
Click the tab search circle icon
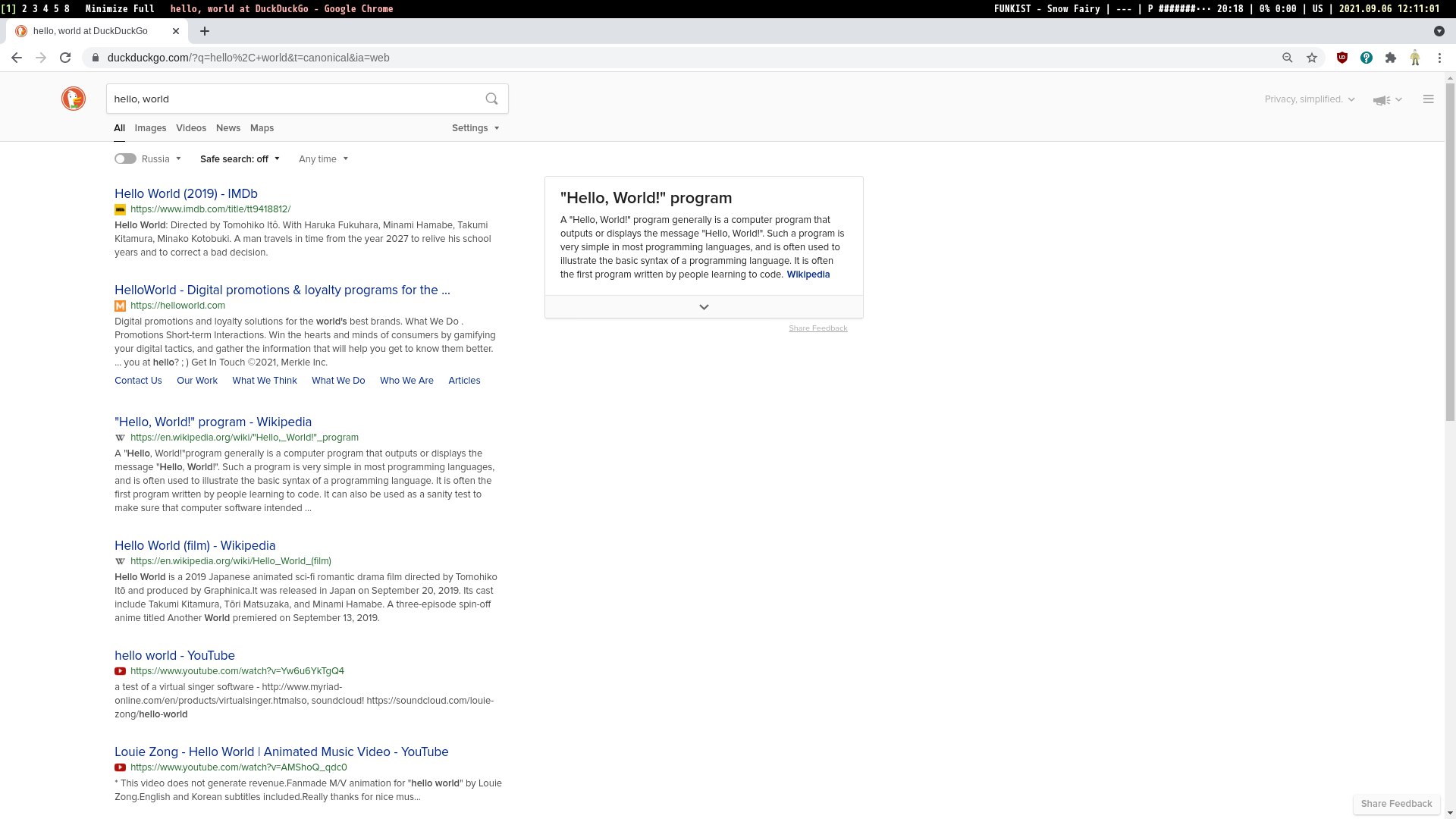pos(1439,31)
